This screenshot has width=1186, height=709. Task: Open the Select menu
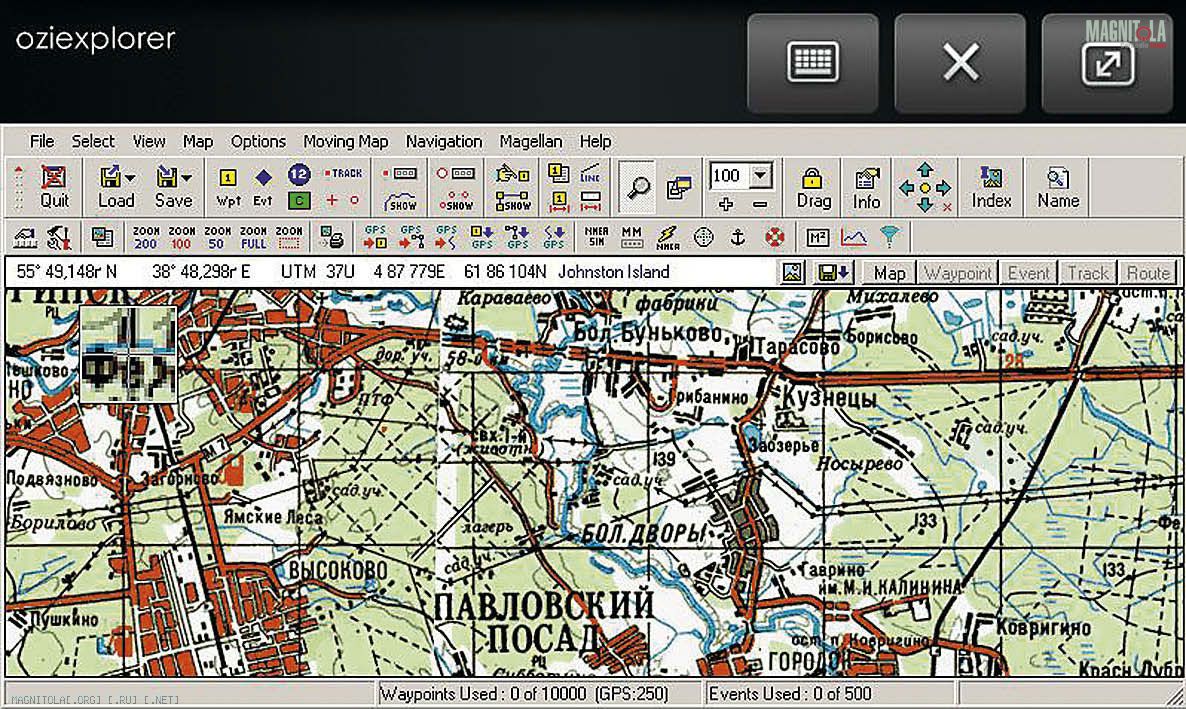[x=93, y=141]
